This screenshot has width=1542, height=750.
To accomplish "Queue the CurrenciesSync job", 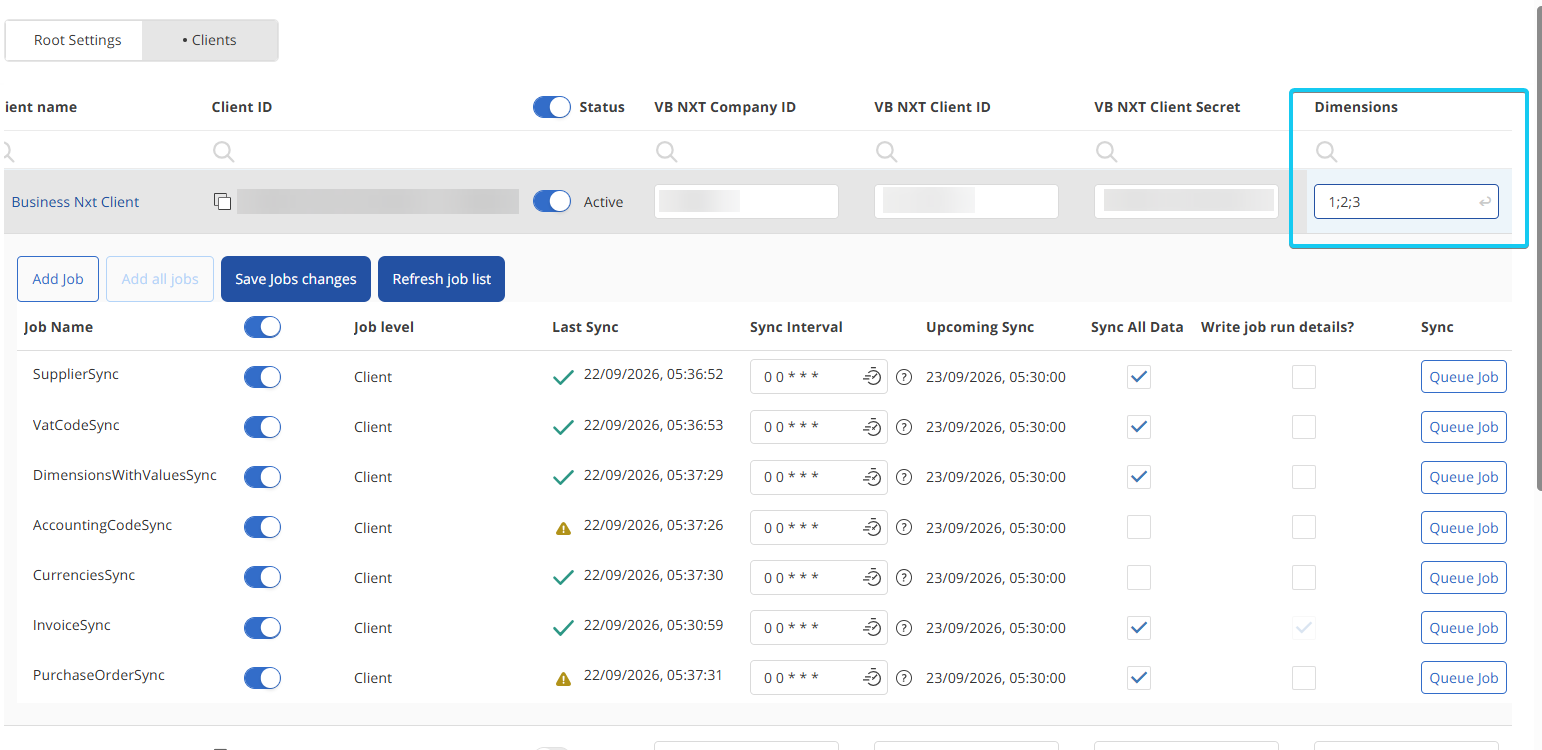I will pyautogui.click(x=1464, y=578).
